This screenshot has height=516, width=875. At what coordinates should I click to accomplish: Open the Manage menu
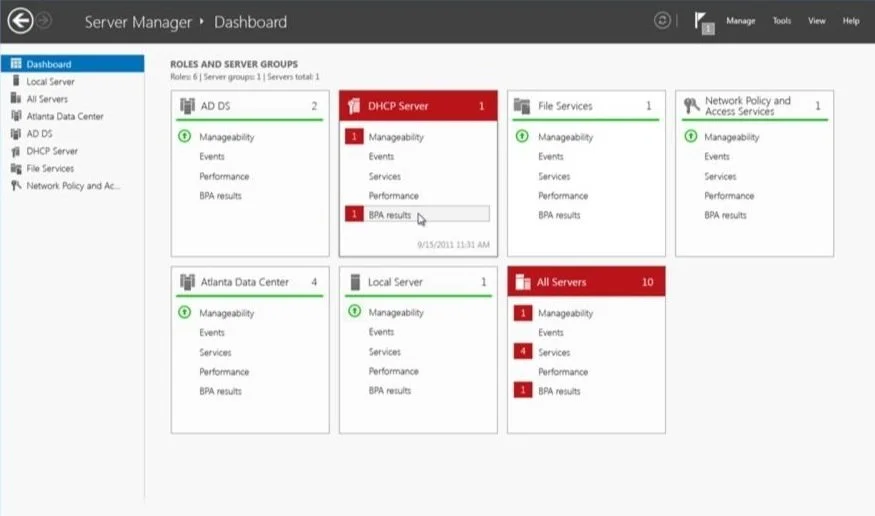tap(741, 21)
